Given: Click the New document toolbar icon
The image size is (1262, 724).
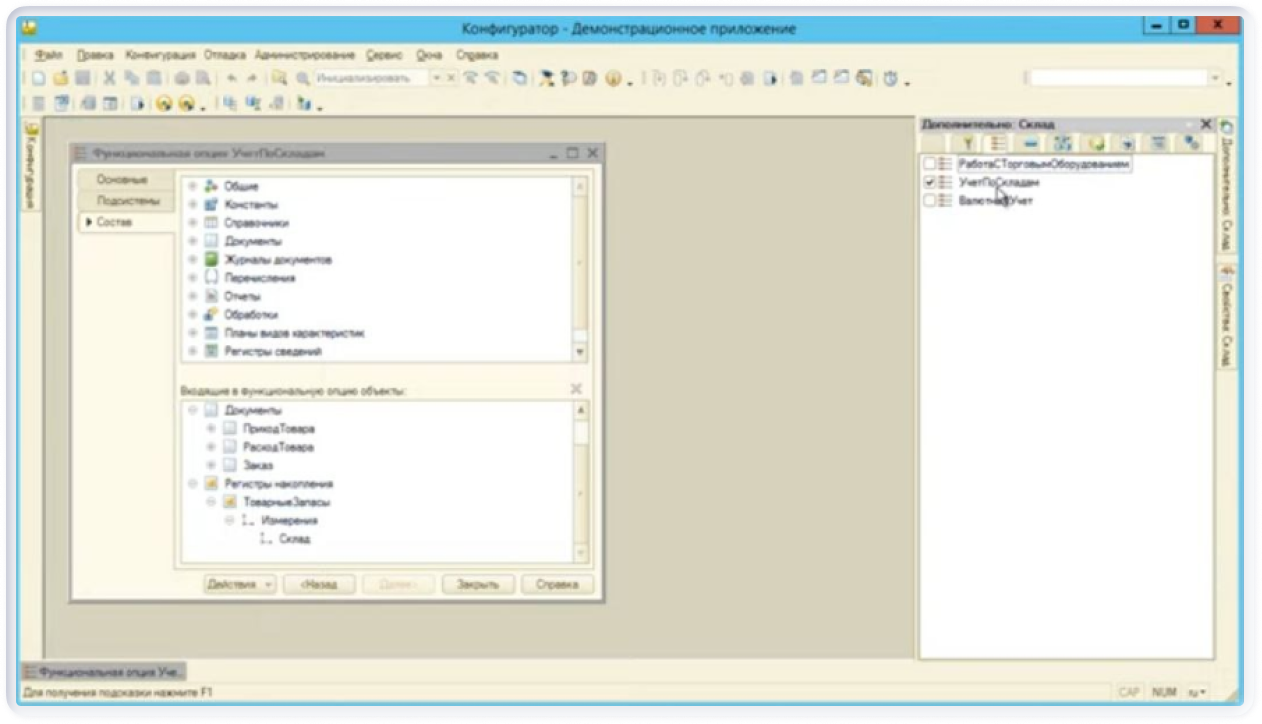Looking at the screenshot, I should click(38, 78).
